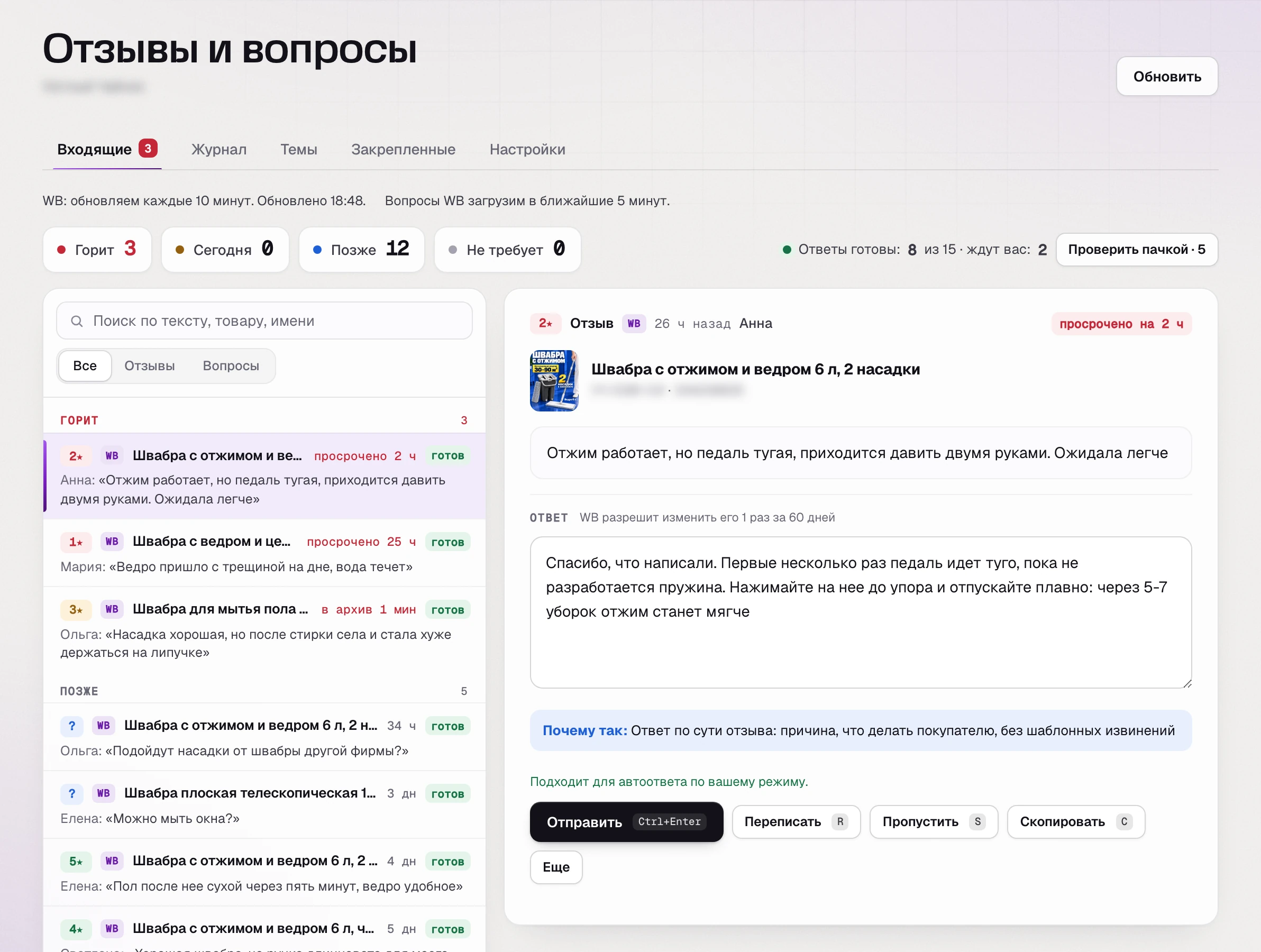This screenshot has height=952, width=1261.
Task: Click the Пропустить button
Action: click(x=933, y=821)
